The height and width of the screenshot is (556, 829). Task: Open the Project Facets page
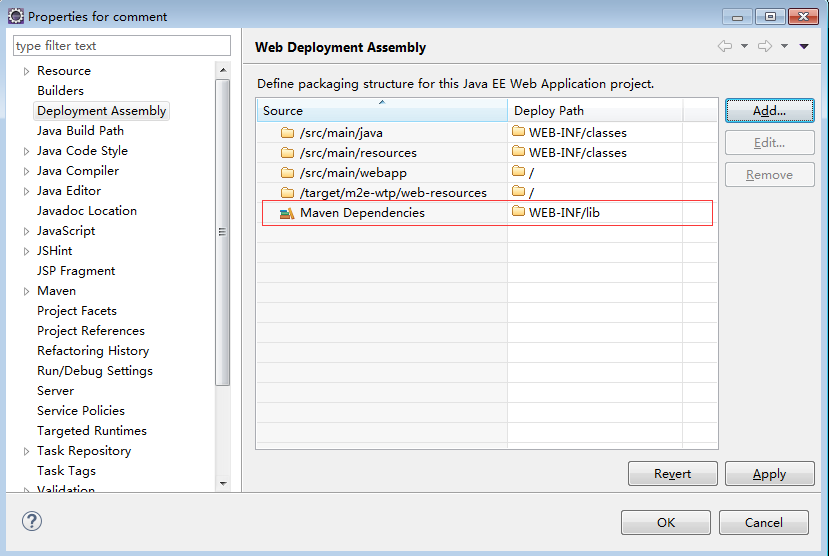coord(77,311)
